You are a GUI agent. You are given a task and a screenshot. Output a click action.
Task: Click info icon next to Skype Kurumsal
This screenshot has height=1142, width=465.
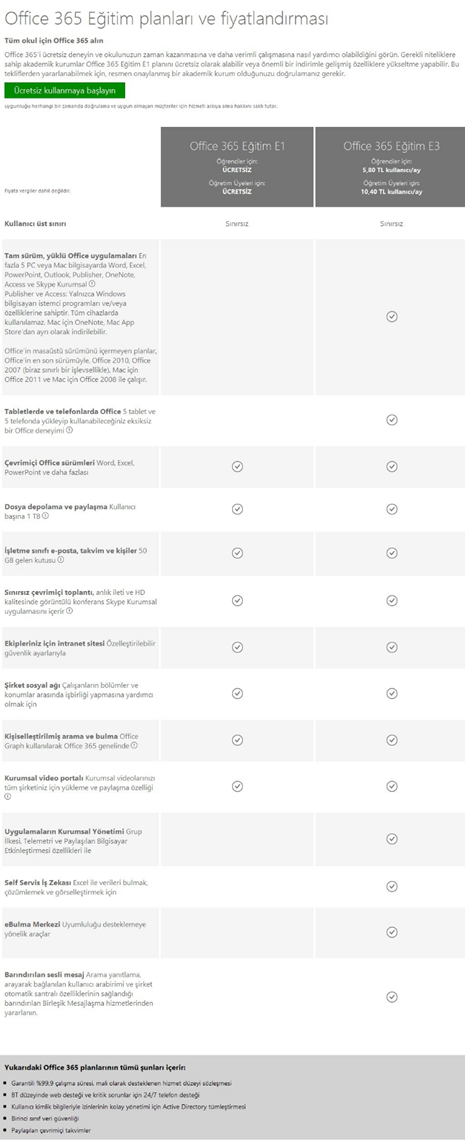(x=92, y=284)
